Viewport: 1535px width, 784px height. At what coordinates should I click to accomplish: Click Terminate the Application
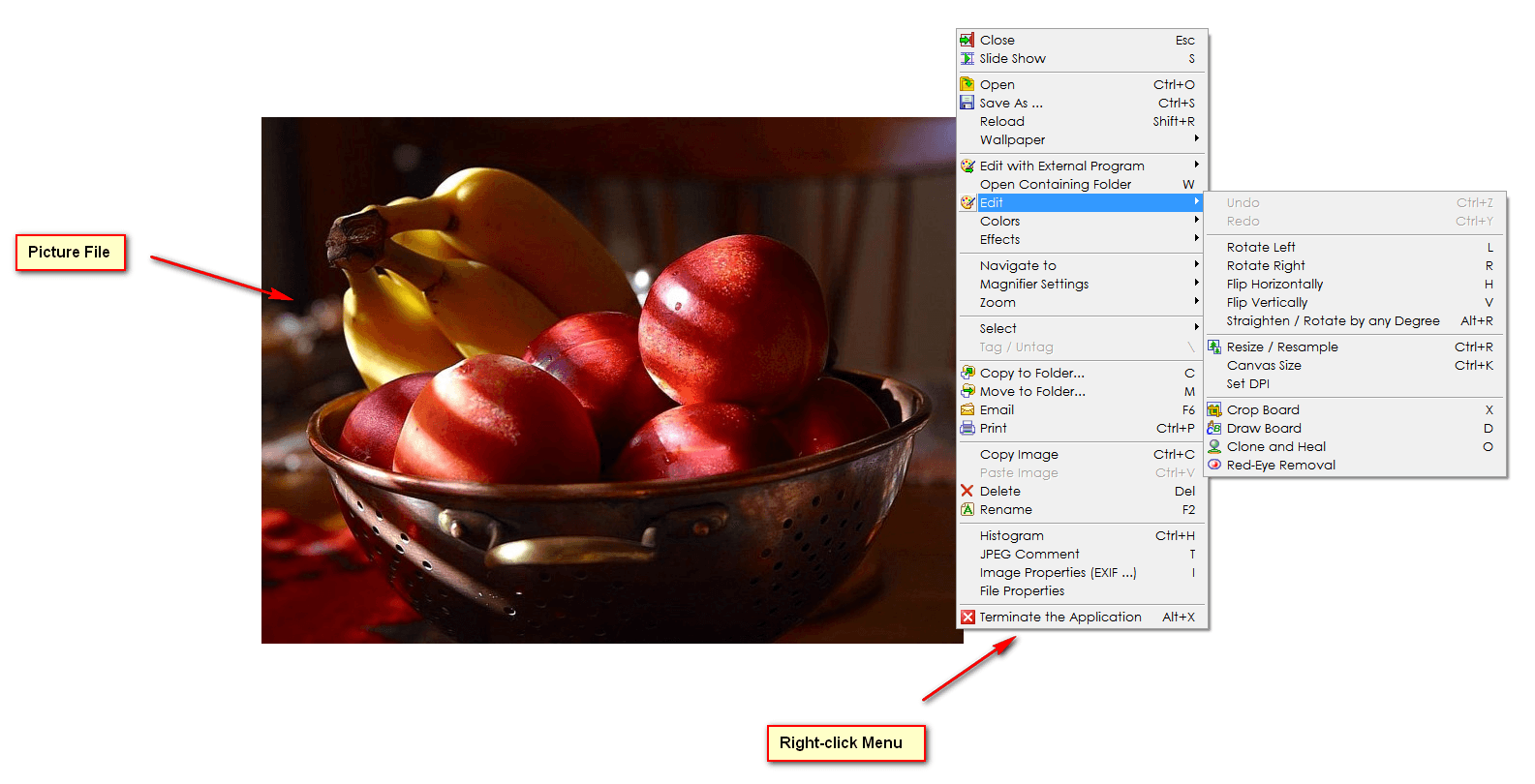coord(1060,617)
